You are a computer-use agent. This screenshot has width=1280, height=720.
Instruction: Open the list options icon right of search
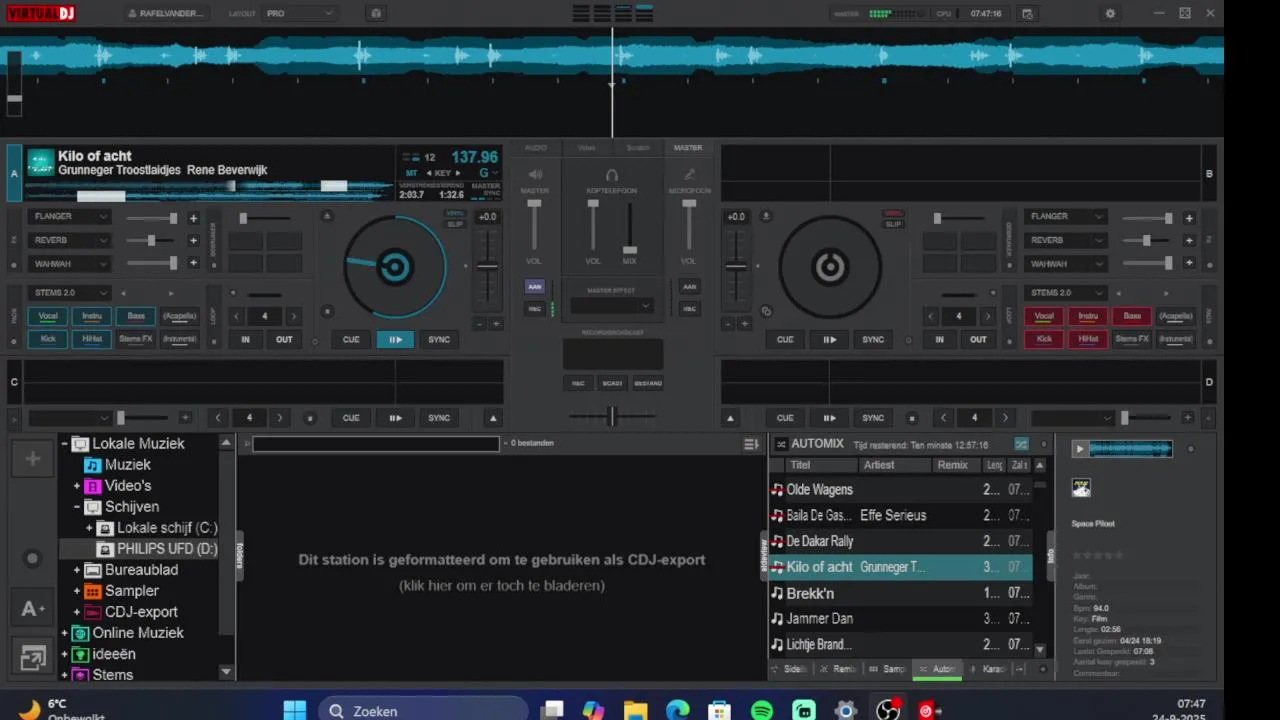[751, 444]
